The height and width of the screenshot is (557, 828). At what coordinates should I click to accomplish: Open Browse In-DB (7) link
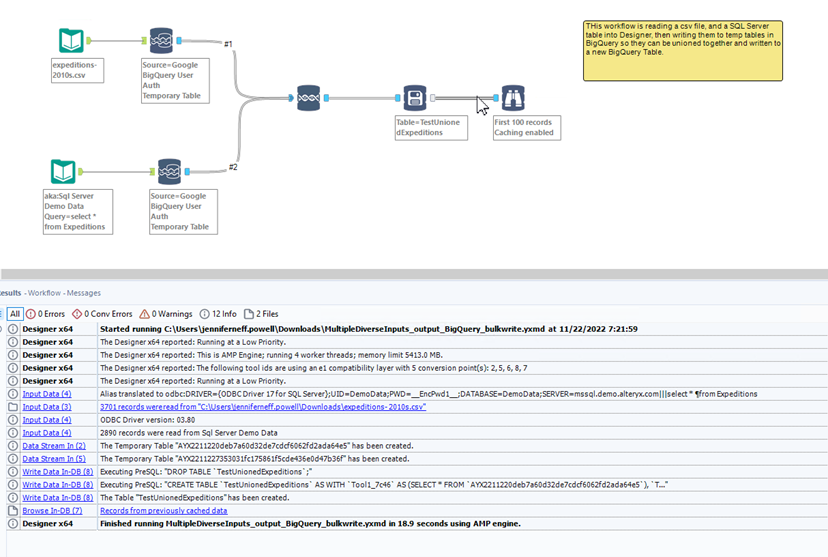tap(52, 511)
